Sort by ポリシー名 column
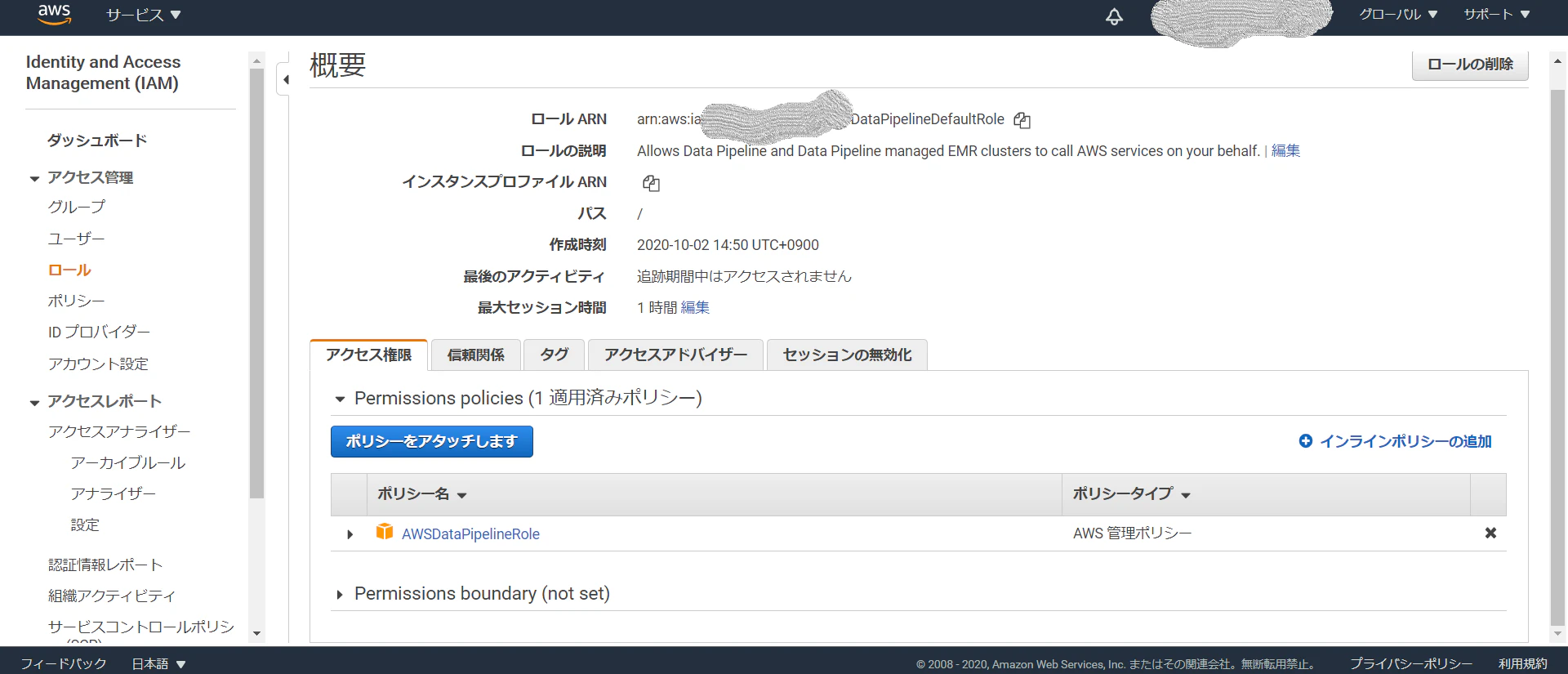 (x=421, y=494)
